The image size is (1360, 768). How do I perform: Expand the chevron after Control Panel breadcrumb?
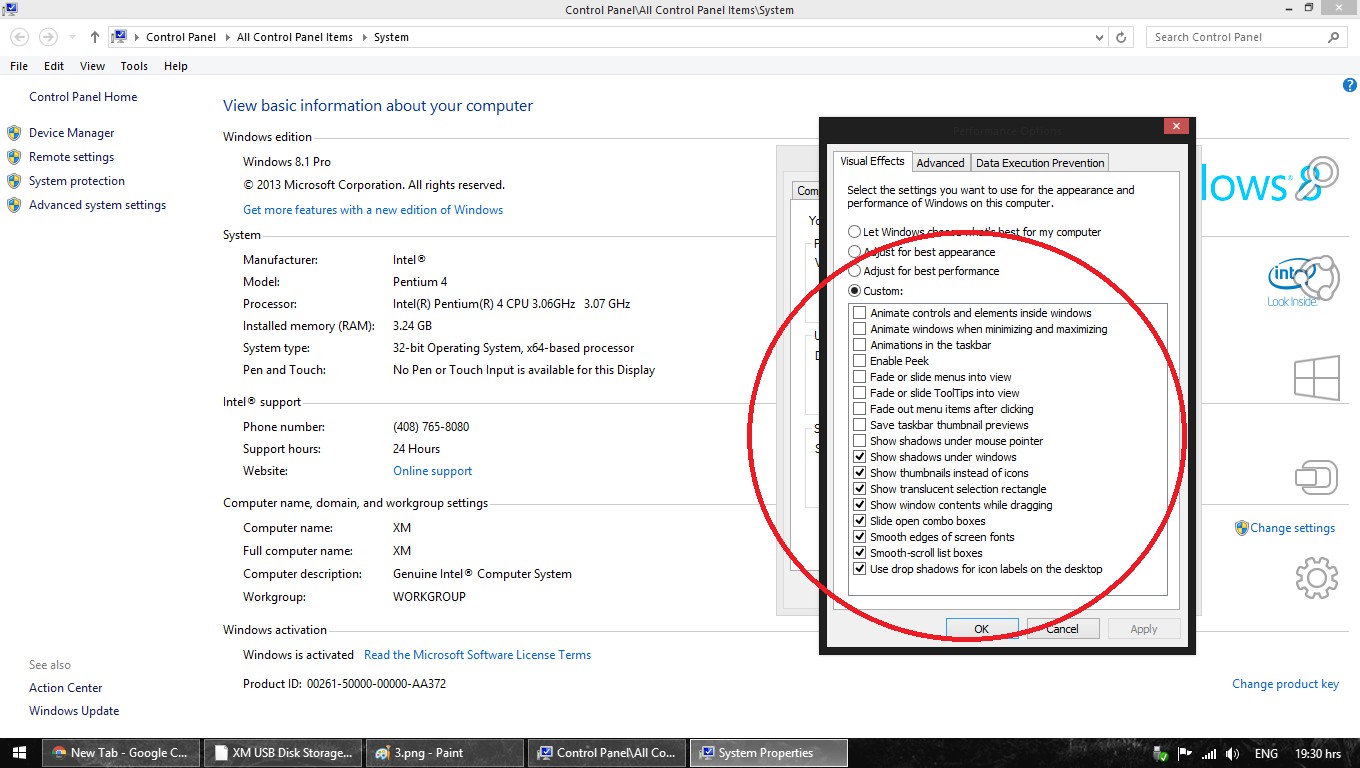226,37
